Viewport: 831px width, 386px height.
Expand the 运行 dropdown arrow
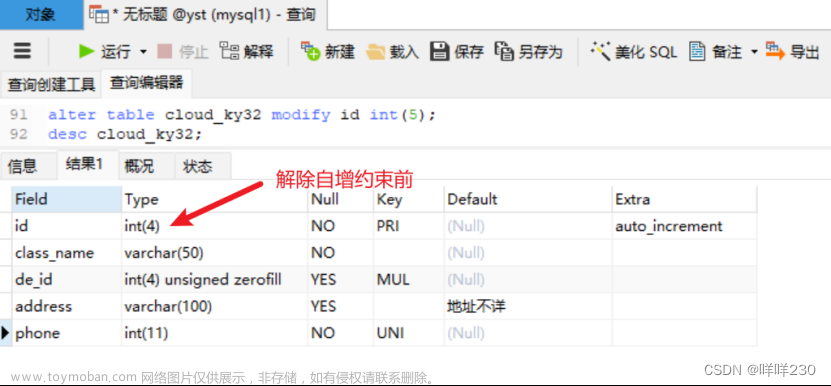pyautogui.click(x=143, y=52)
